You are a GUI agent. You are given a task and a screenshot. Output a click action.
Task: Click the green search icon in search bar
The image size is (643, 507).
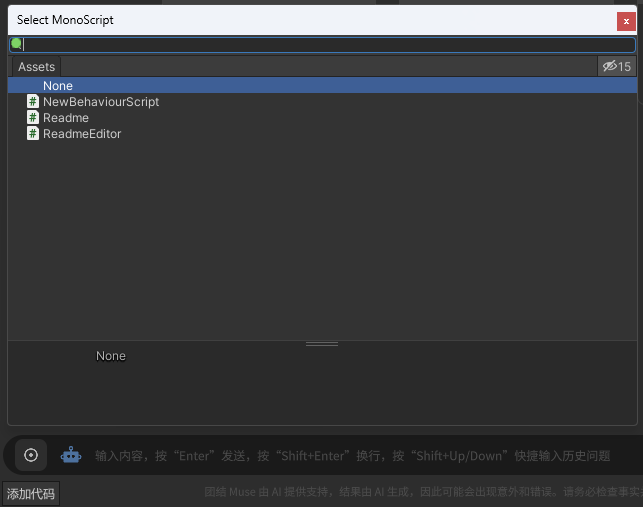tap(16, 44)
